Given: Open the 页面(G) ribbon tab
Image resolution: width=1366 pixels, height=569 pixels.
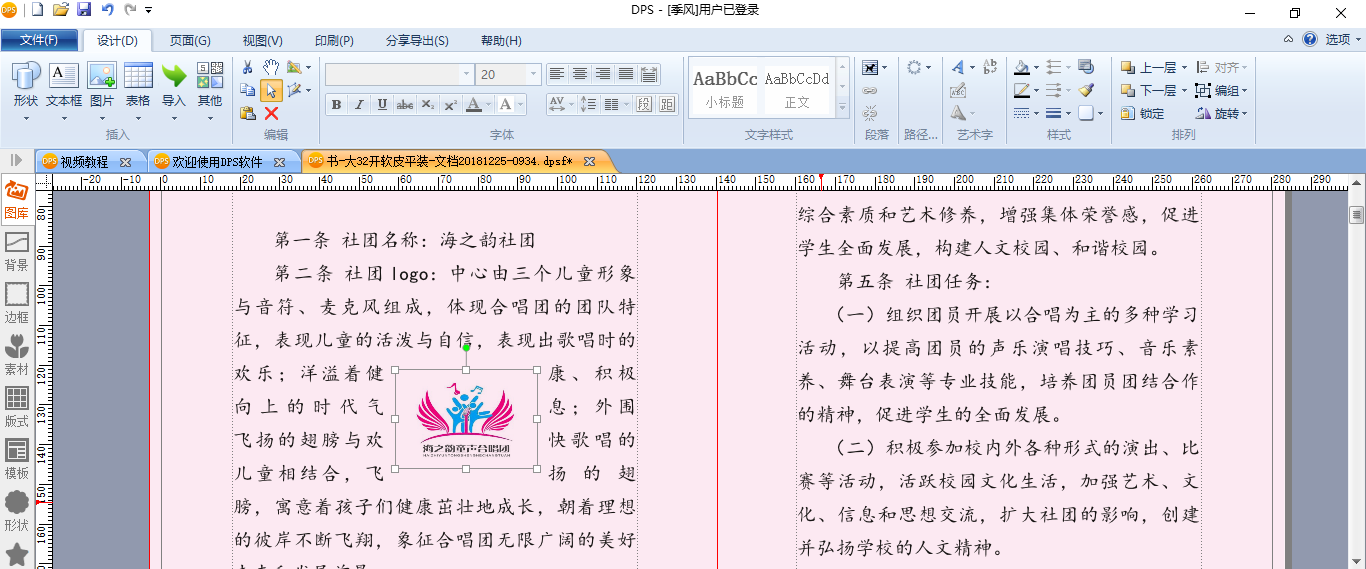Looking at the screenshot, I should tap(190, 41).
